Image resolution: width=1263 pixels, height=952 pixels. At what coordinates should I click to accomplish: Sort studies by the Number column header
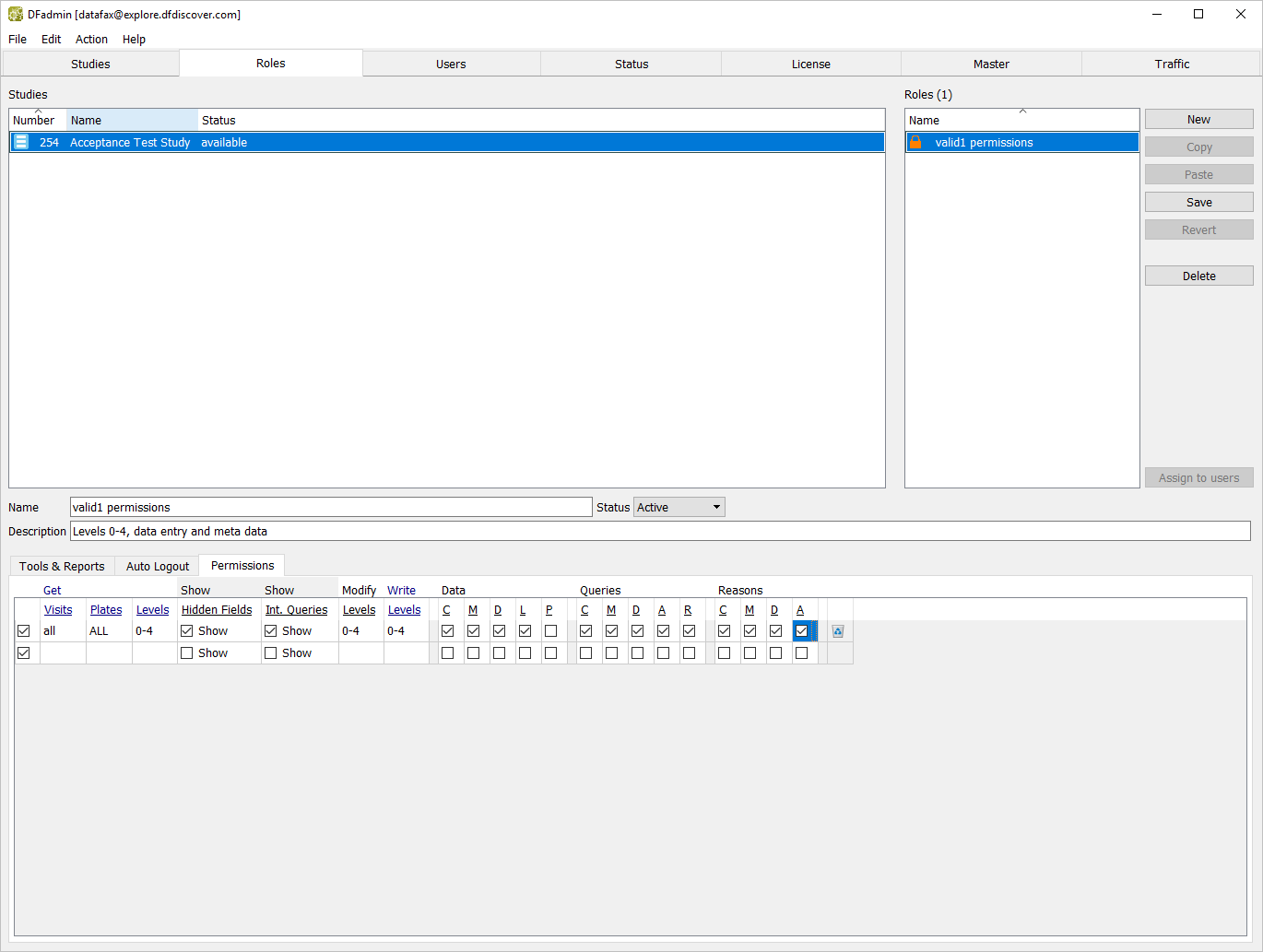pos(34,121)
